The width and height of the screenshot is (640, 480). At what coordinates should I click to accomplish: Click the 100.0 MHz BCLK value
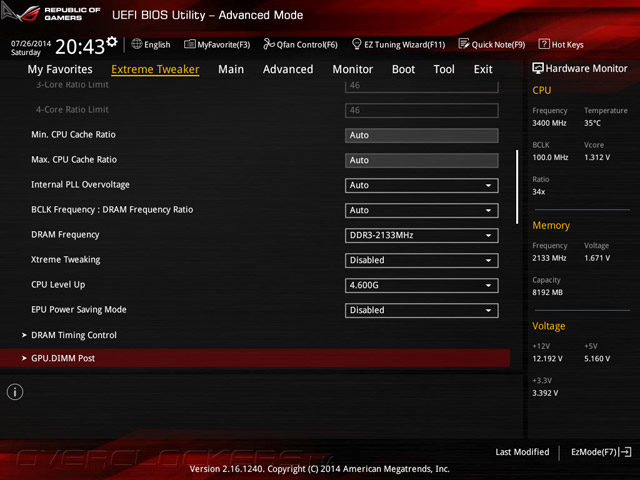coord(550,157)
